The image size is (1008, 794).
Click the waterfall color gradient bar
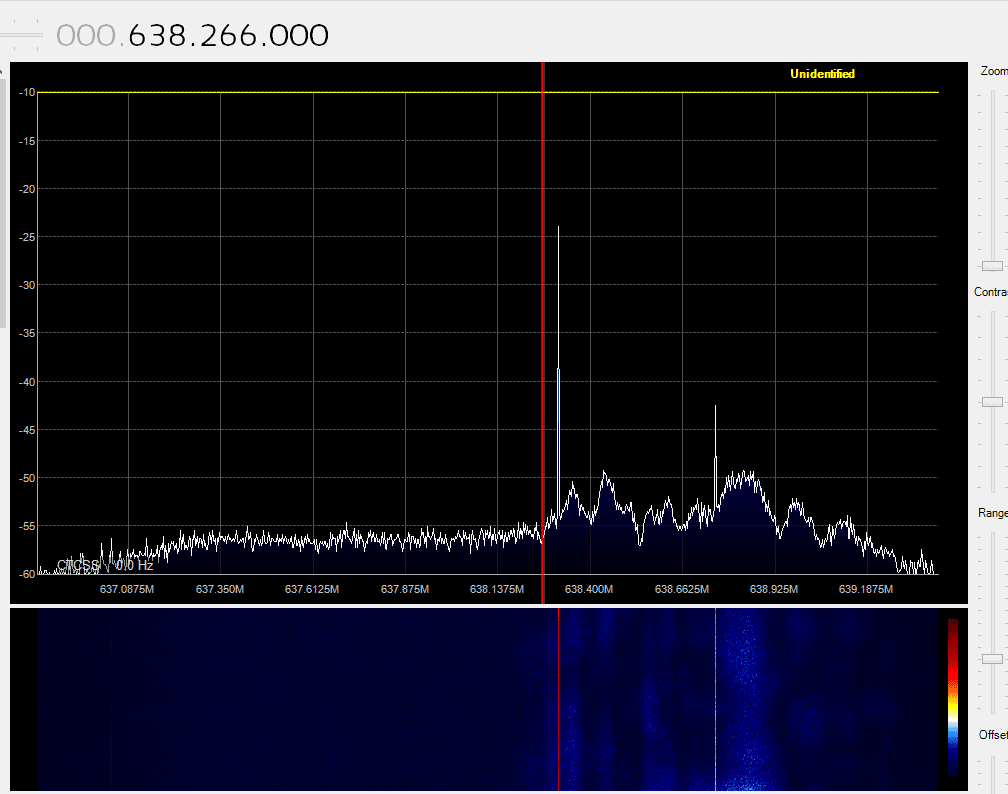click(952, 695)
